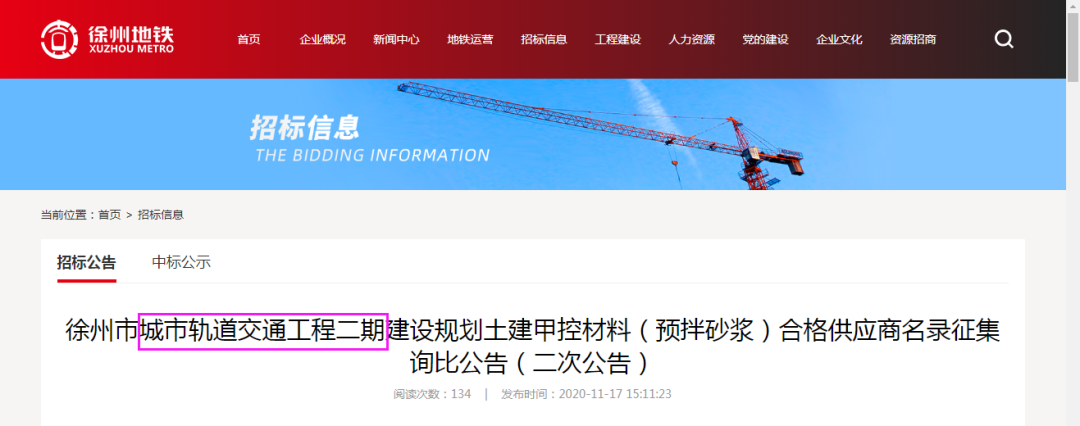
Task: Choose 工程建设 from the header menu
Action: pyautogui.click(x=618, y=39)
